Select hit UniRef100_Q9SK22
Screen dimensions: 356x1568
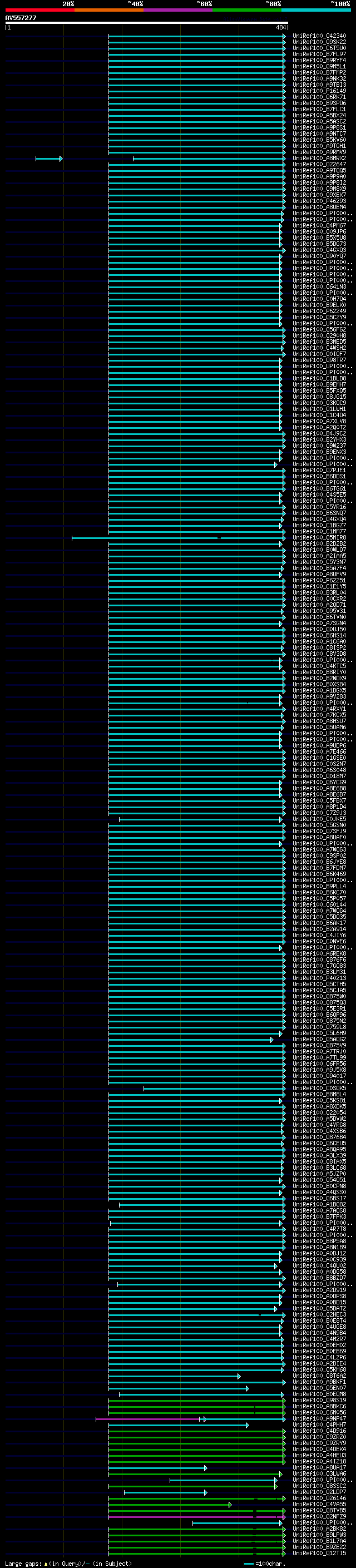pos(319,42)
